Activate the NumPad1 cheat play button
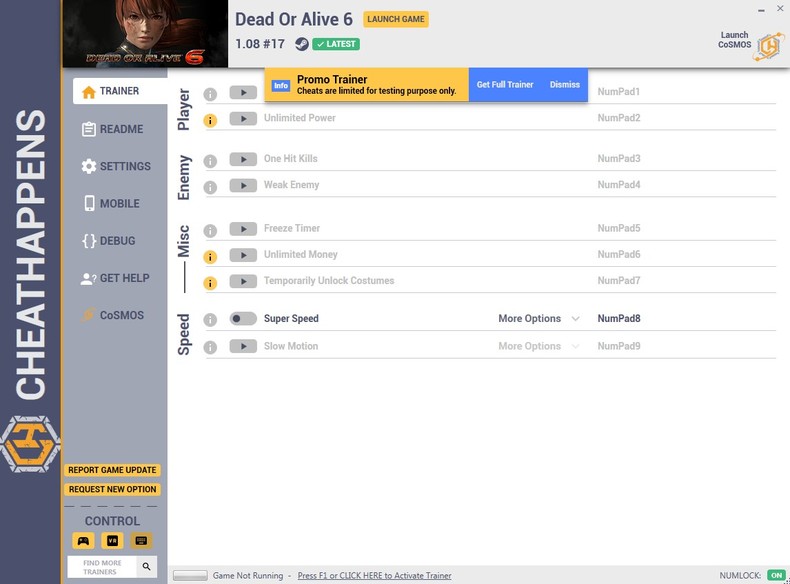This screenshot has width=790, height=584. click(x=243, y=92)
